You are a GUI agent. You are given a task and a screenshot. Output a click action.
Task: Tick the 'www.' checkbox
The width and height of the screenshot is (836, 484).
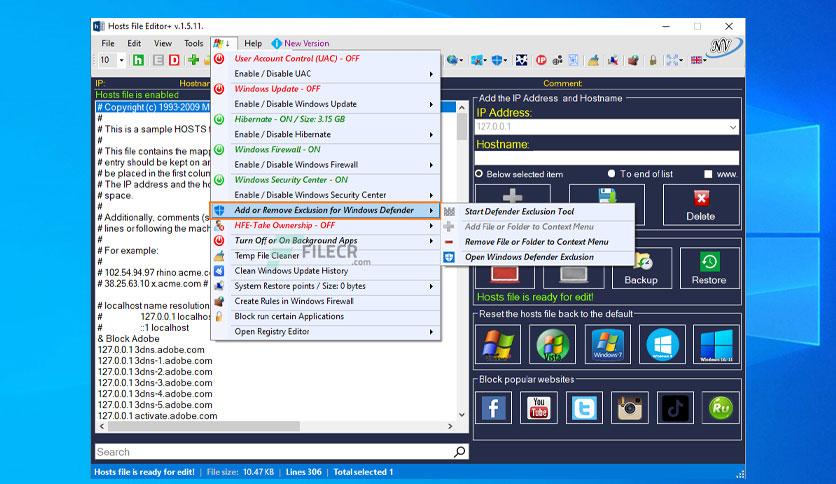pyautogui.click(x=708, y=174)
